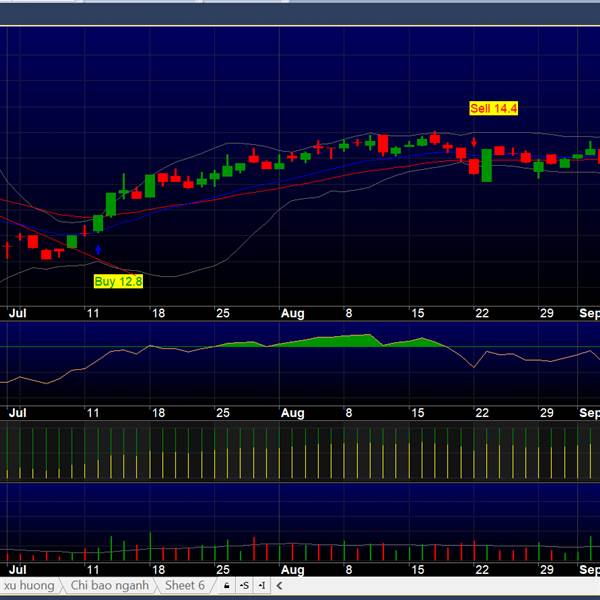Open the 'Chi bao nganh' sheet tab
The height and width of the screenshot is (600, 600).
click(x=109, y=585)
